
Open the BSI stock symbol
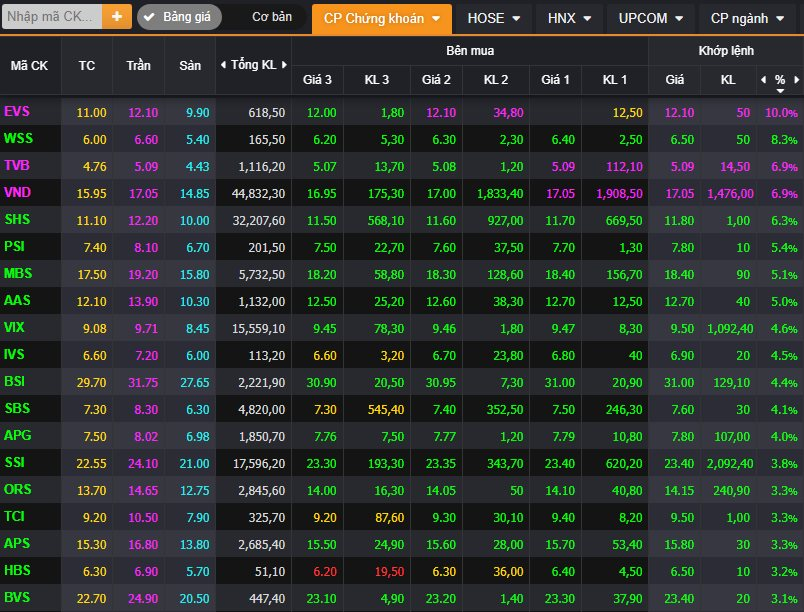(14, 381)
